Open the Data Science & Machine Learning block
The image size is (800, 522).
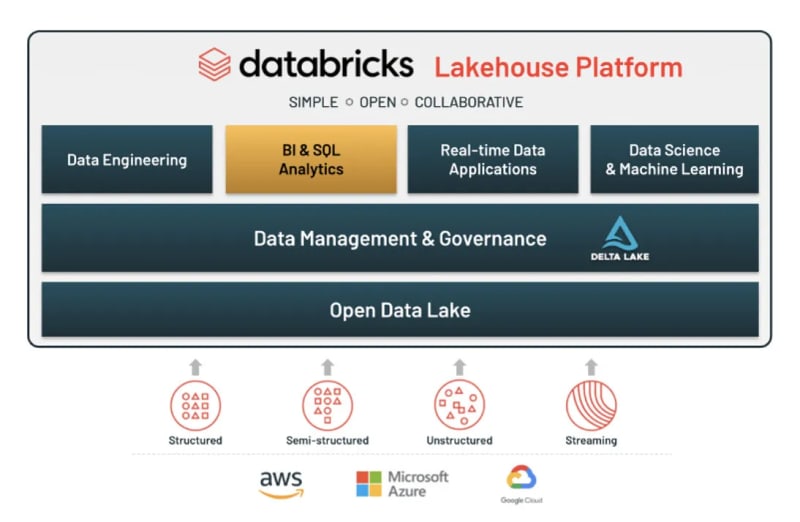pyautogui.click(x=674, y=159)
